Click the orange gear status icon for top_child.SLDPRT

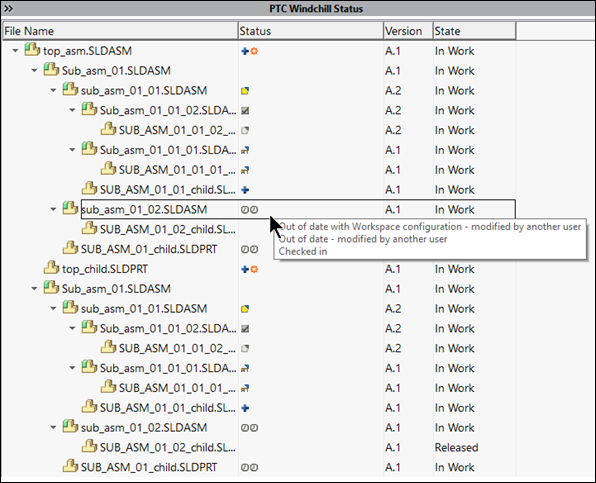[x=254, y=269]
